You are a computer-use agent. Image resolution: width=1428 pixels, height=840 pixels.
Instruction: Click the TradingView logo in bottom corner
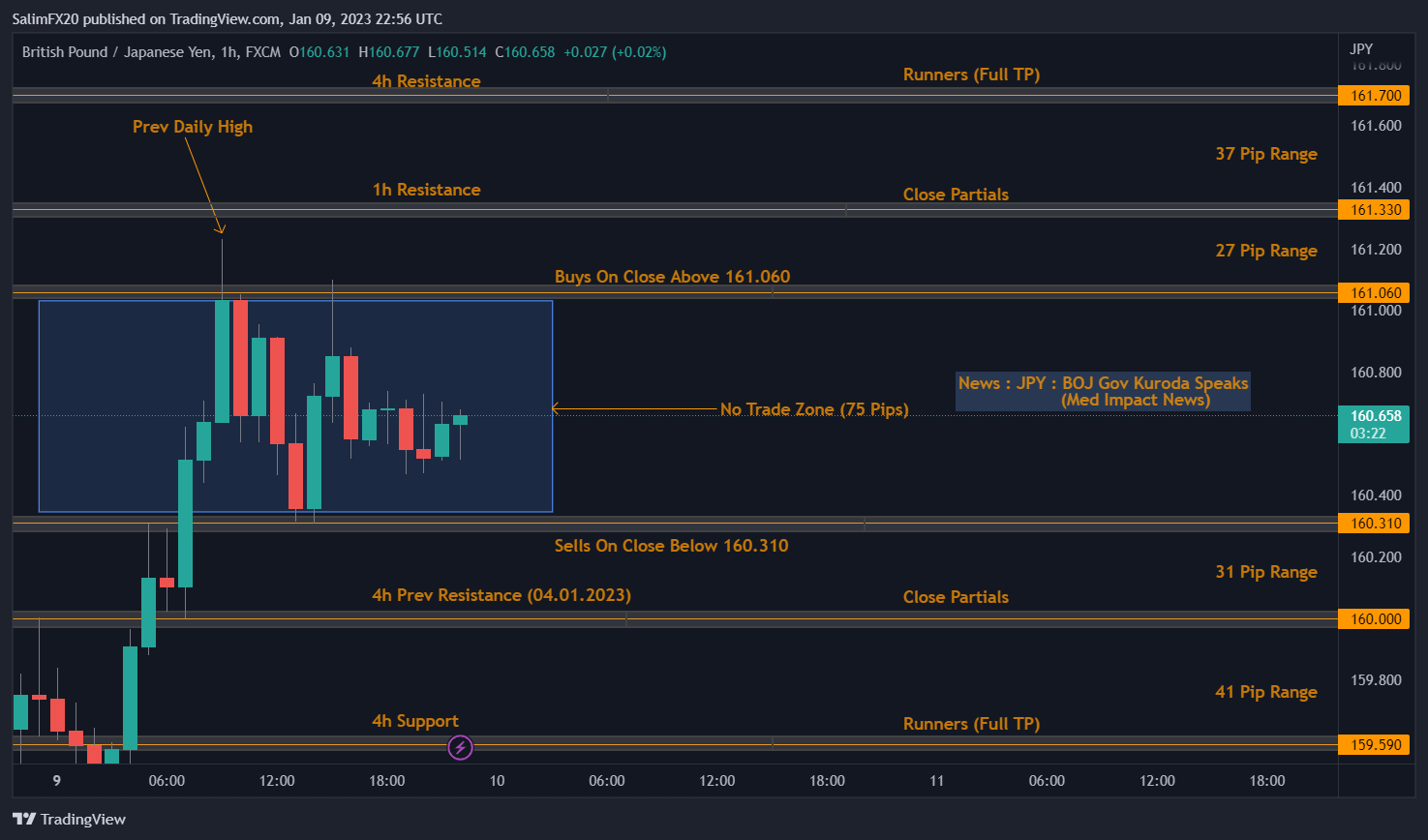(70, 820)
